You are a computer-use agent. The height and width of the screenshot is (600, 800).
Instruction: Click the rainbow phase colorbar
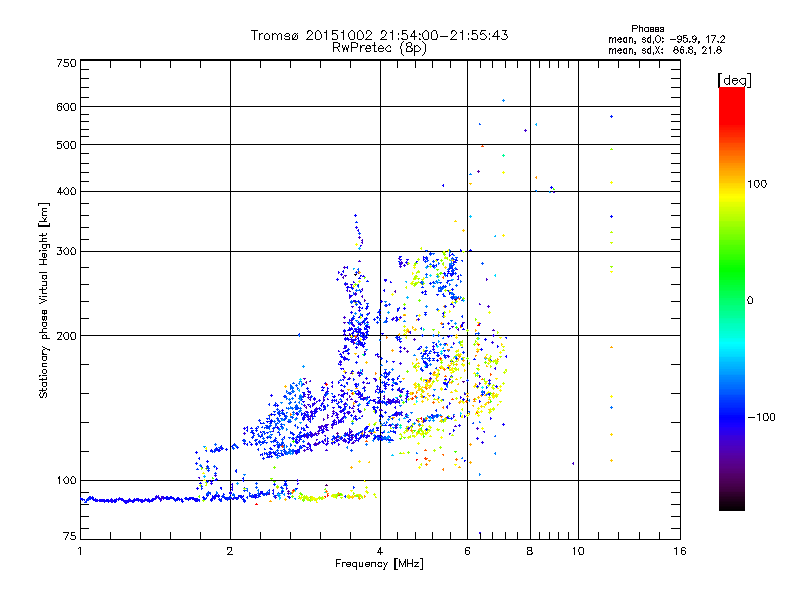[732, 298]
